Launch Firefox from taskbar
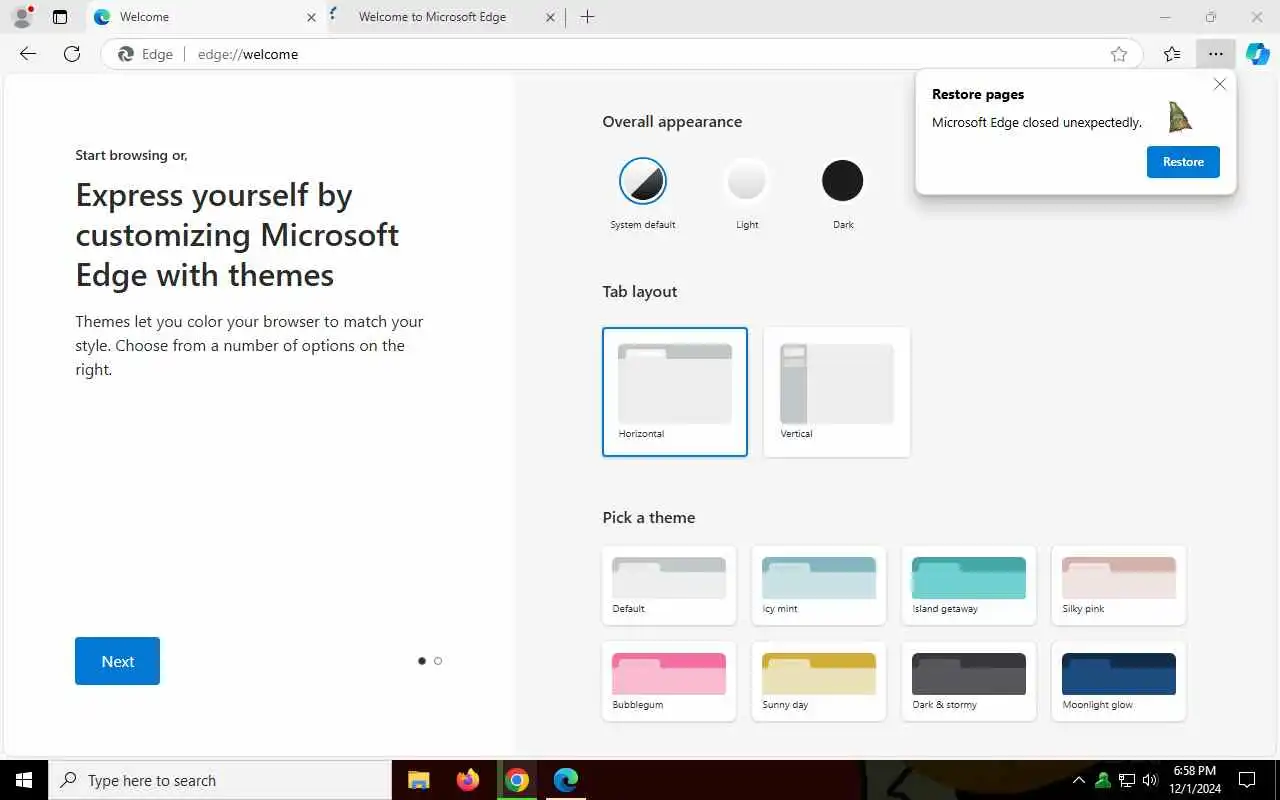The width and height of the screenshot is (1280, 800). pyautogui.click(x=468, y=780)
